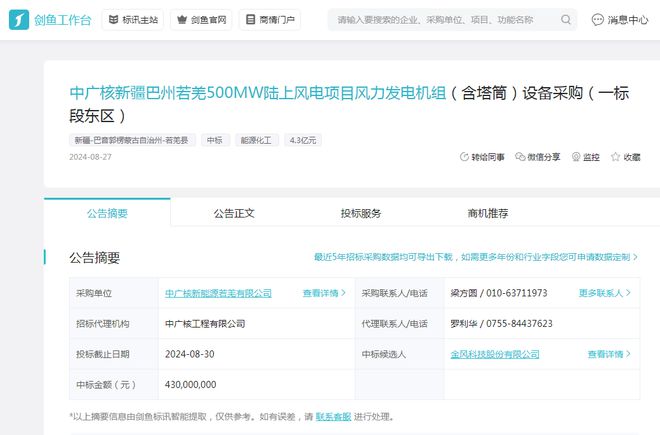Open 中广核新能源若羌有限公司 company link
Image resolution: width=660 pixels, height=435 pixels.
click(x=218, y=293)
